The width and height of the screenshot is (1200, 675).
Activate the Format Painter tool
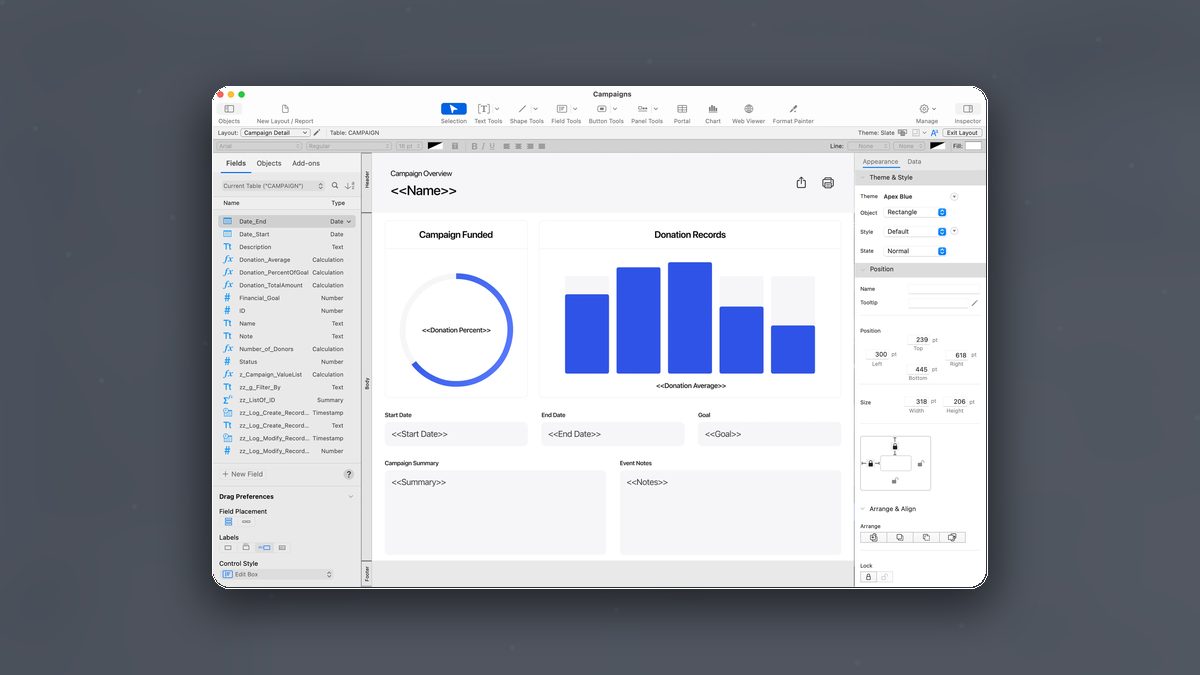pyautogui.click(x=793, y=109)
